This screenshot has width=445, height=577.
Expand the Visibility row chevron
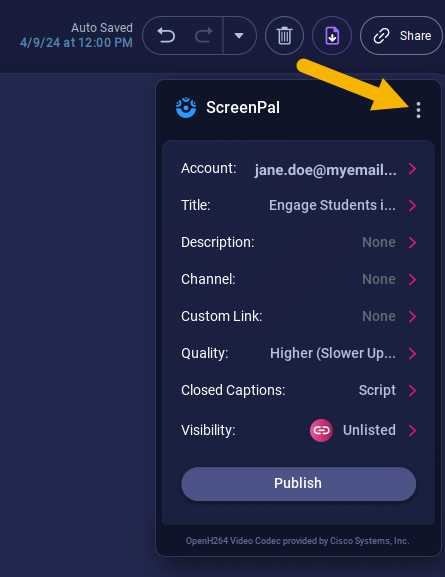click(412, 430)
